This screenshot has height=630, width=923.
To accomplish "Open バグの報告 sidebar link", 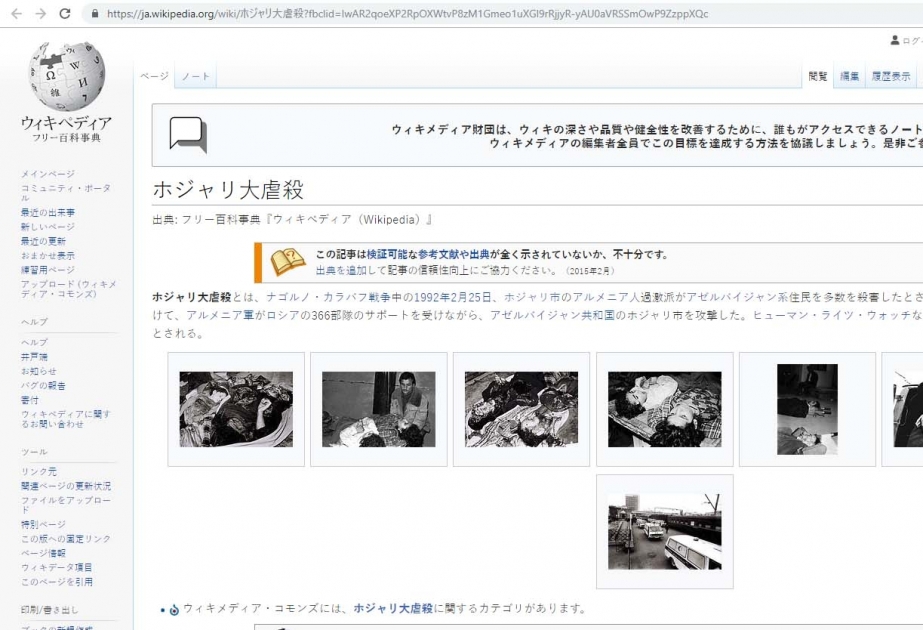I will (44, 386).
